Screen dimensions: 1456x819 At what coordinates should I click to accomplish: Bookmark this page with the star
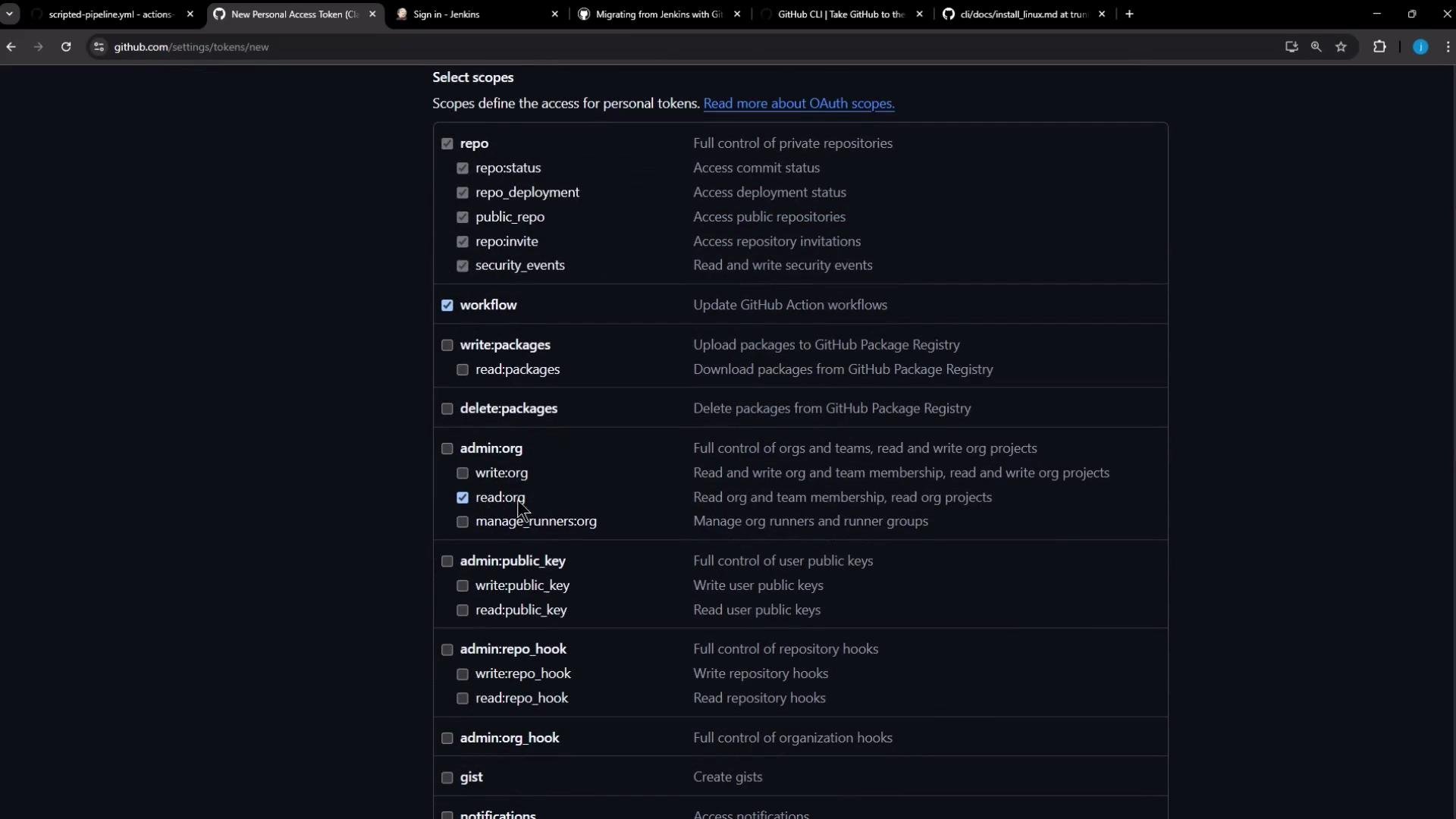[x=1341, y=47]
